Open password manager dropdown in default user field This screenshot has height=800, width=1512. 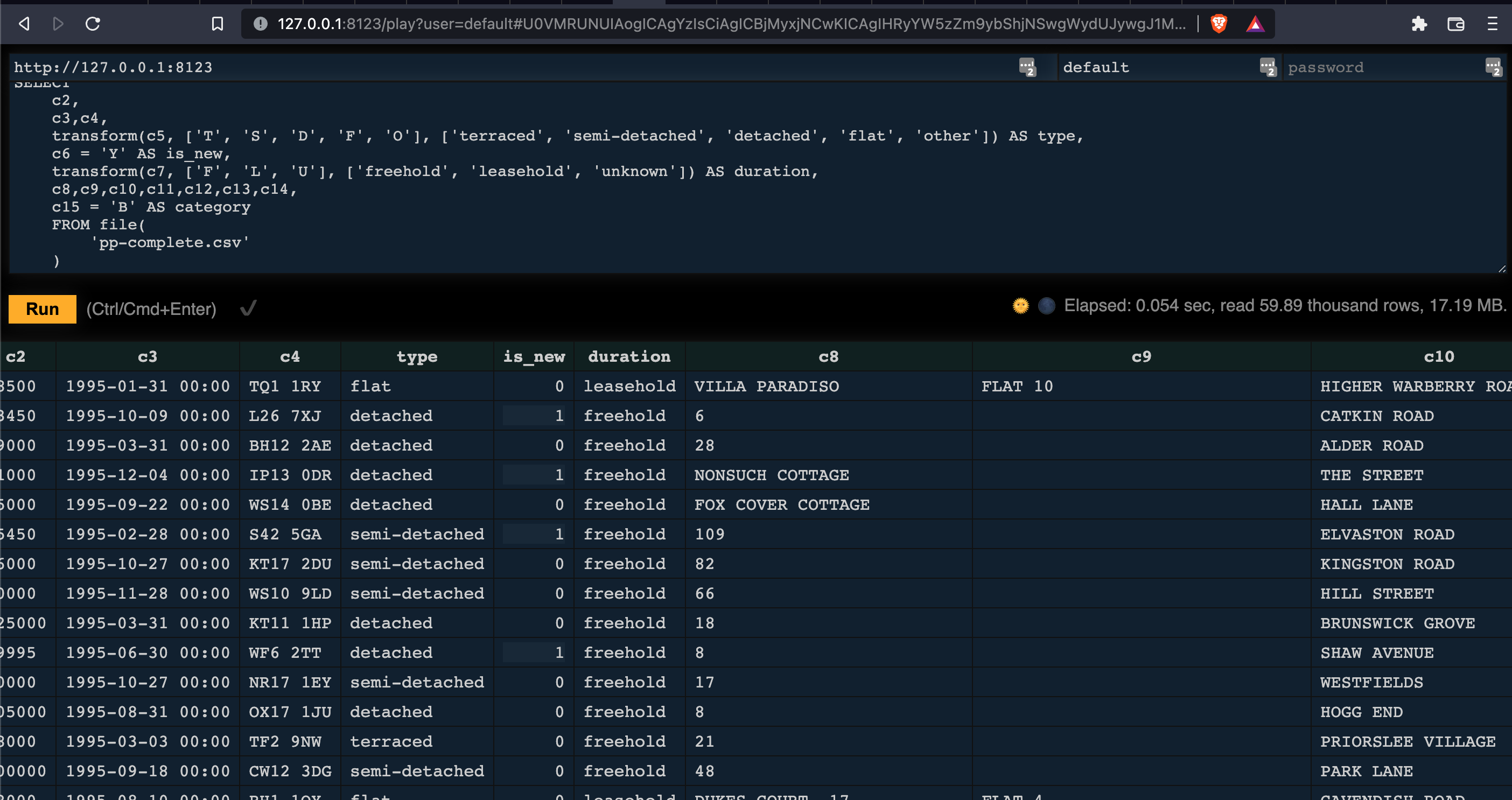[1268, 67]
